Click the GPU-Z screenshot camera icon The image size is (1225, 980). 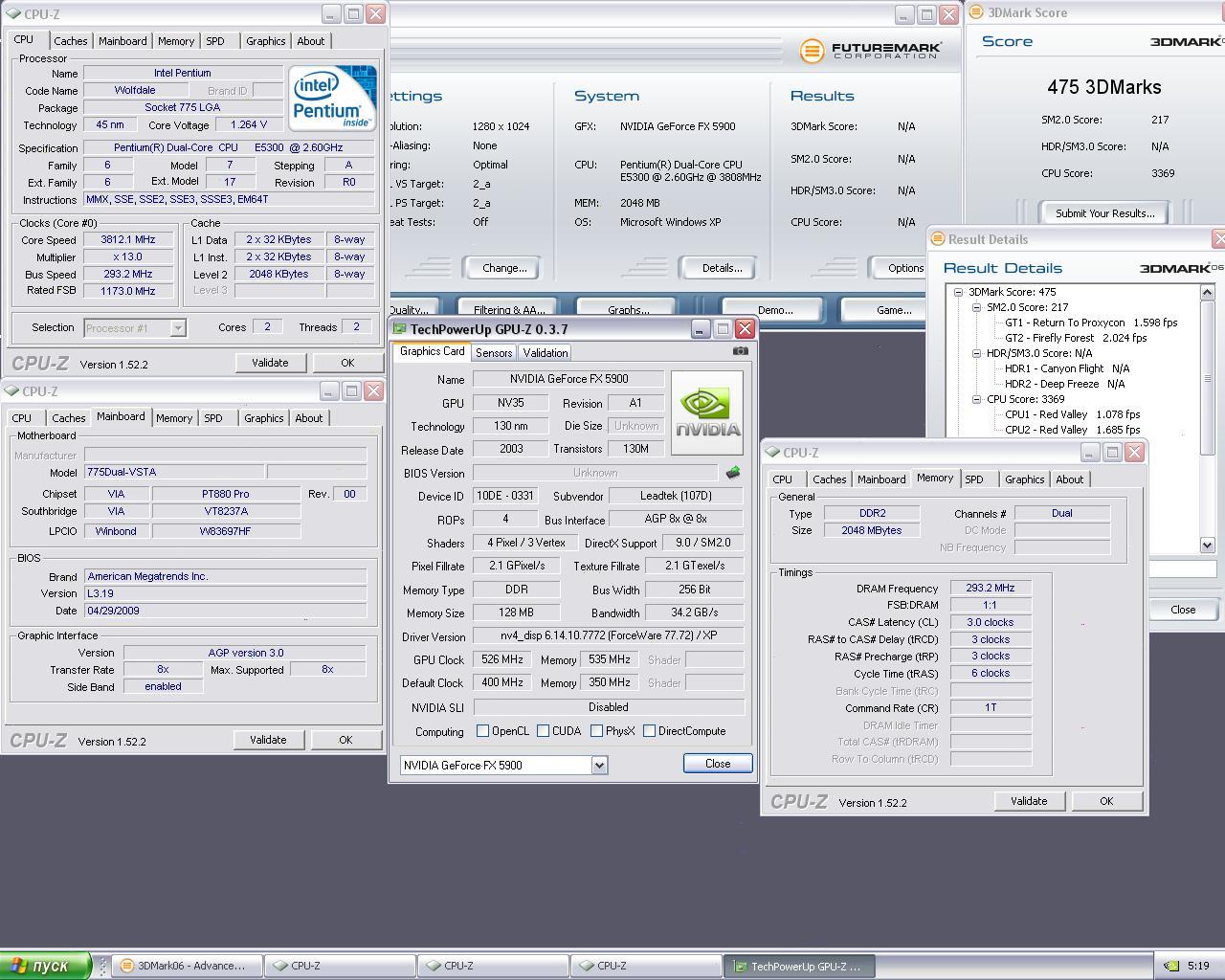click(740, 351)
